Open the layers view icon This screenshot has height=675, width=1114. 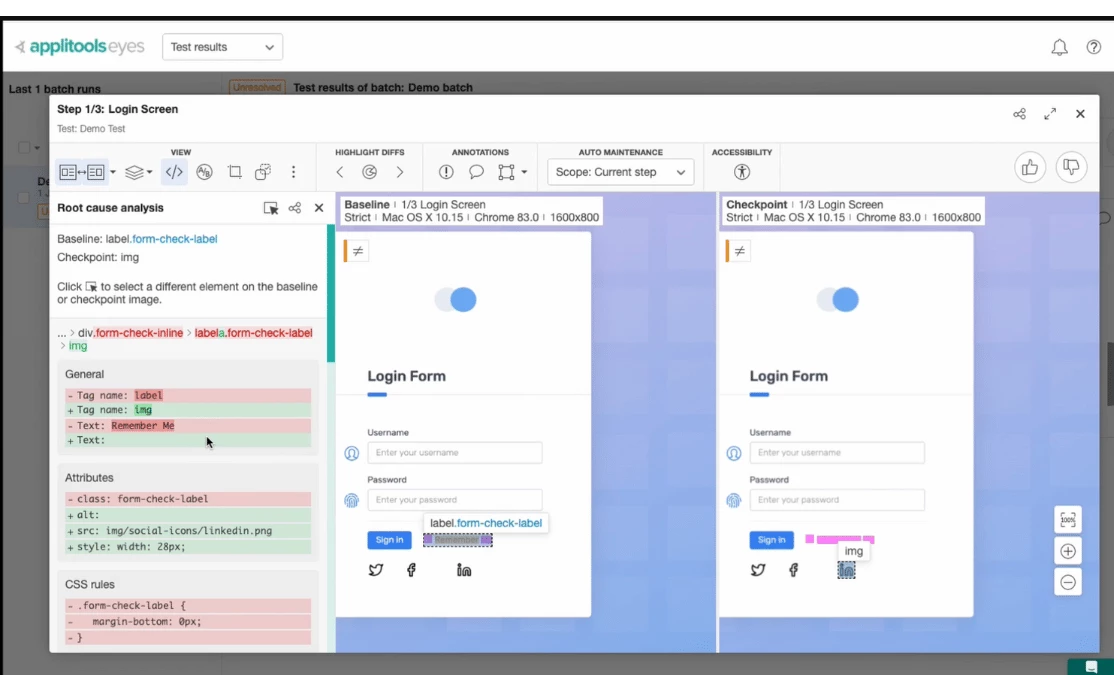click(134, 172)
